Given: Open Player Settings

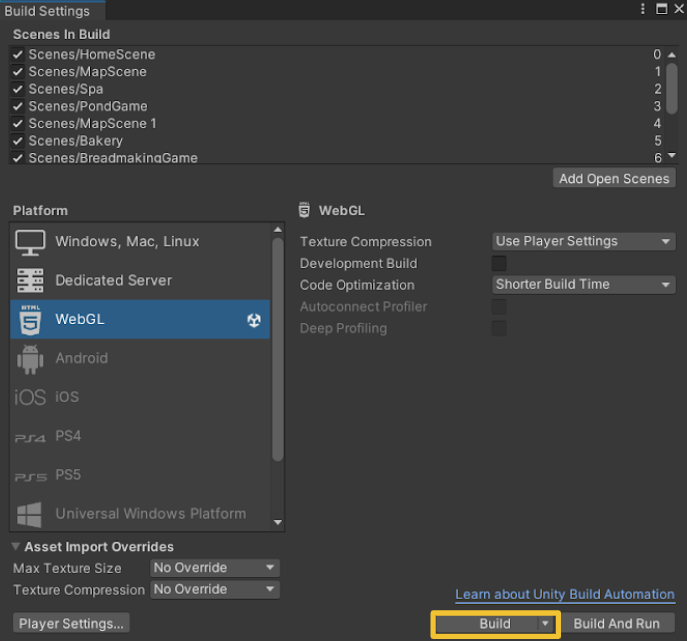Looking at the screenshot, I should point(71,623).
